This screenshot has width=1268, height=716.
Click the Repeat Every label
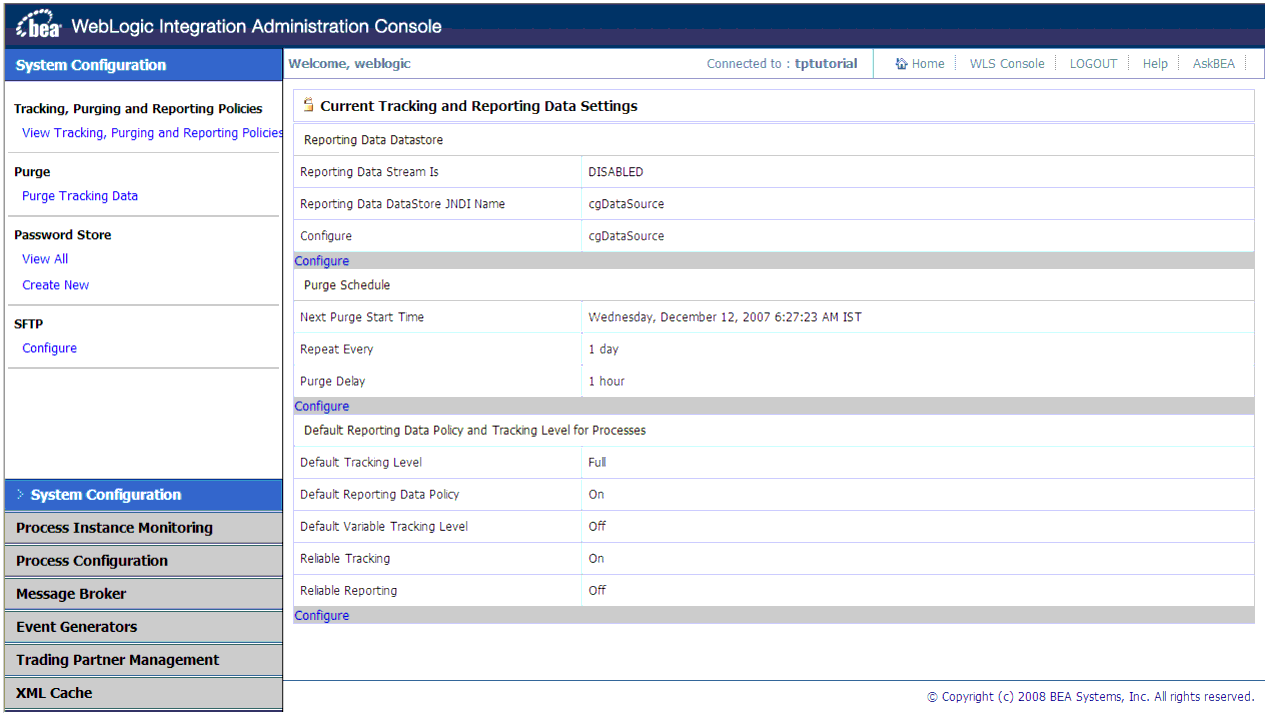(x=336, y=349)
